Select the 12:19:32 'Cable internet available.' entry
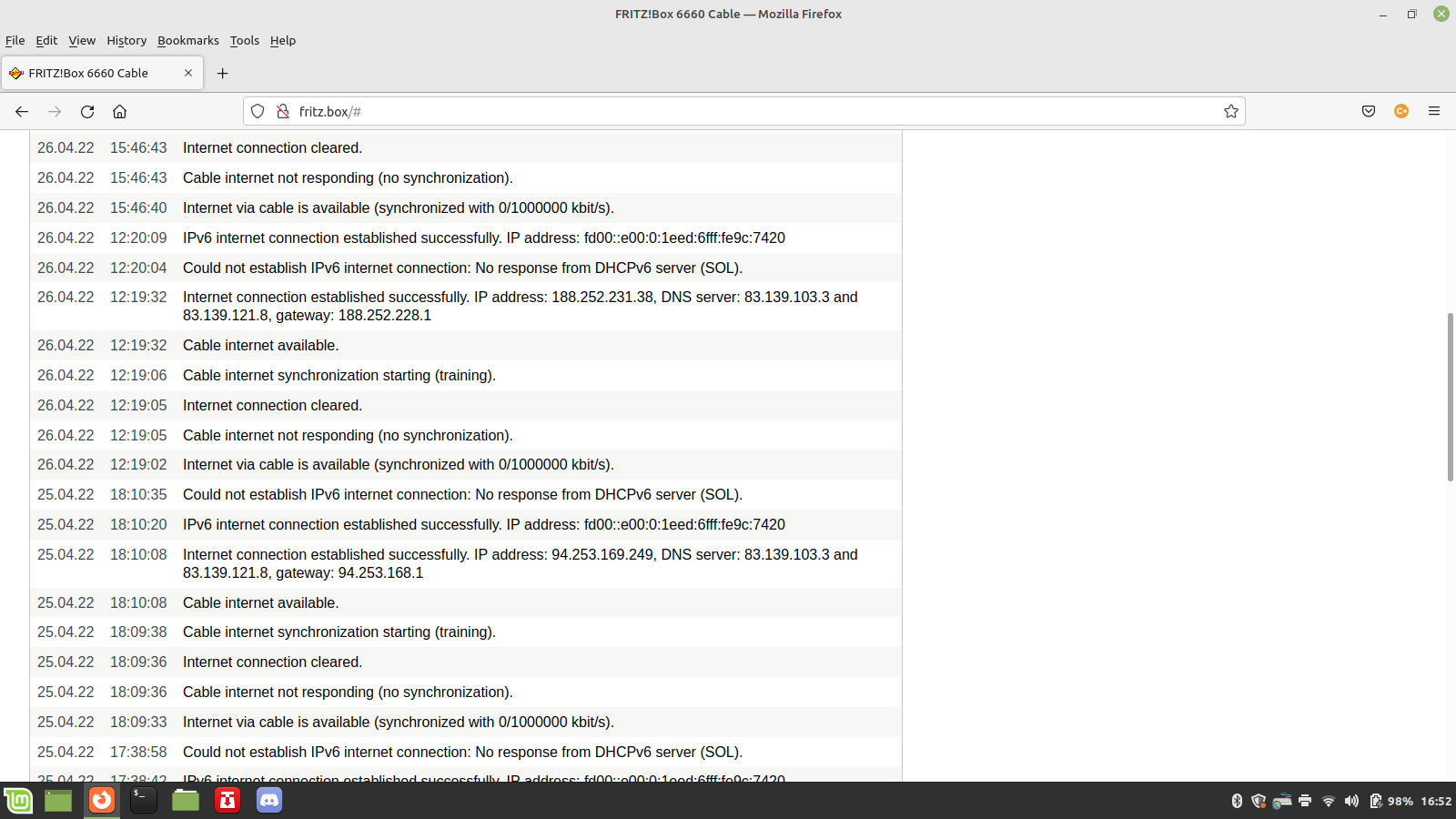Image resolution: width=1456 pixels, height=819 pixels. pos(466,345)
